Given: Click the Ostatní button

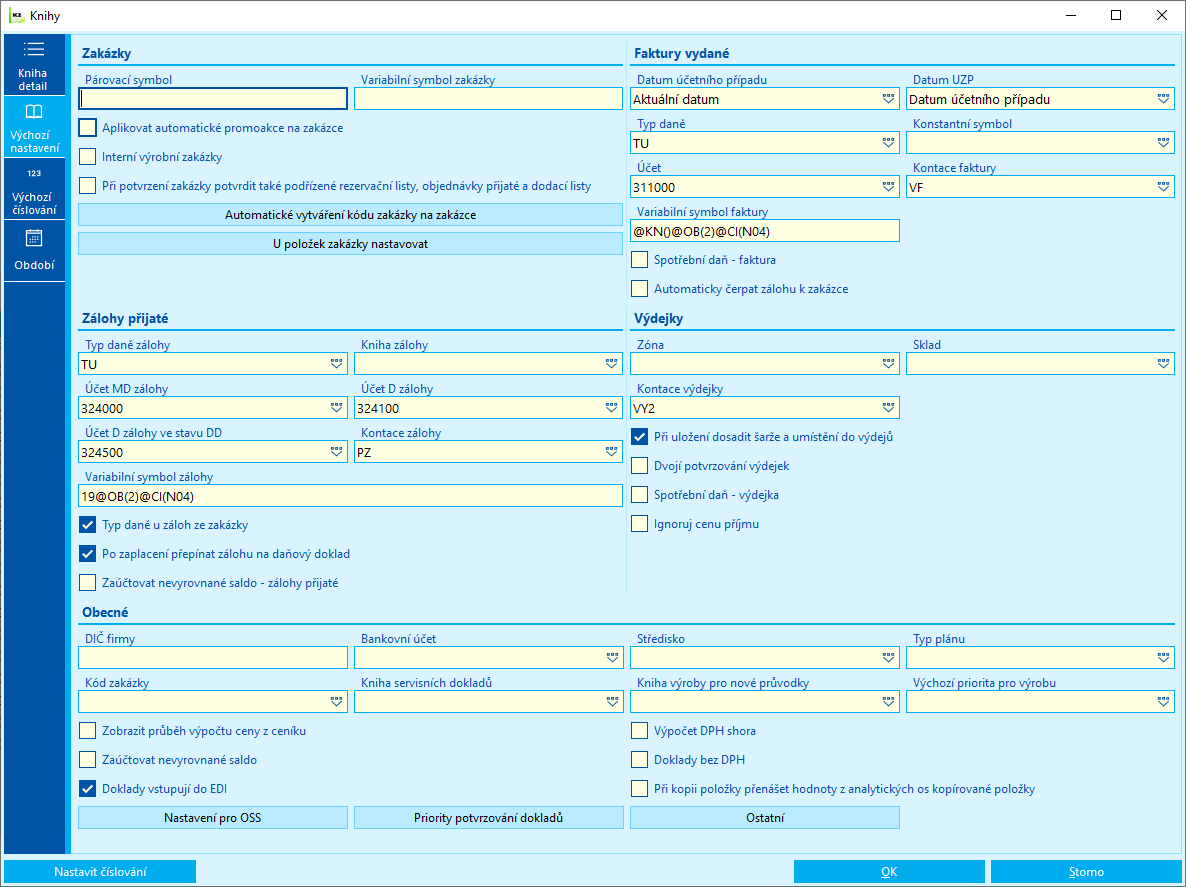Looking at the screenshot, I should [x=765, y=817].
